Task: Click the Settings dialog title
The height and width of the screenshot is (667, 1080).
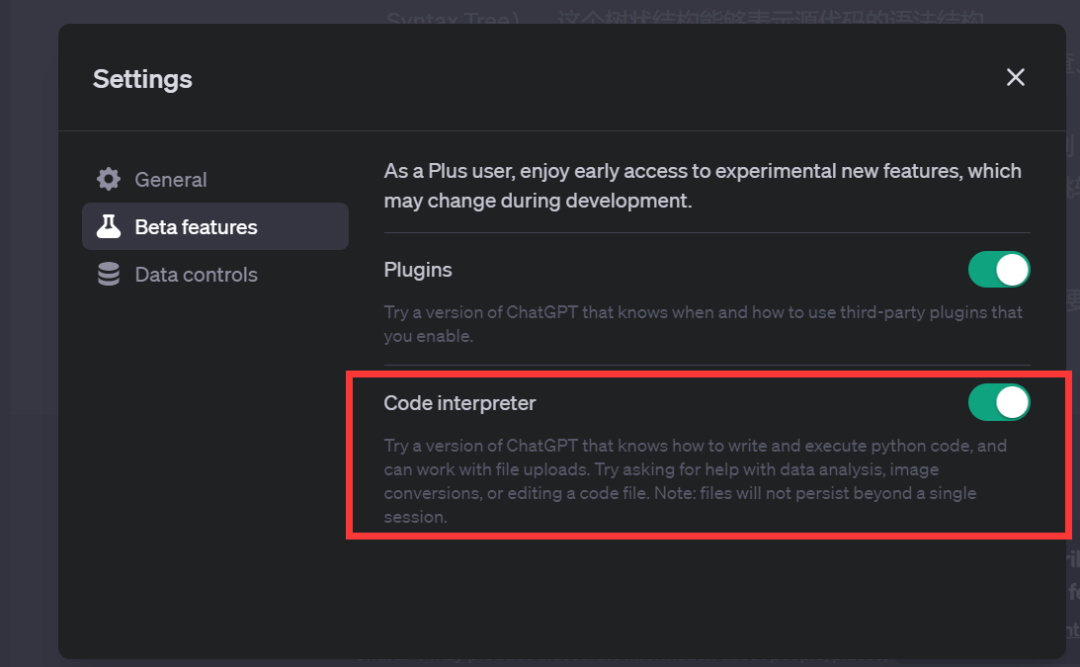Action: [143, 79]
